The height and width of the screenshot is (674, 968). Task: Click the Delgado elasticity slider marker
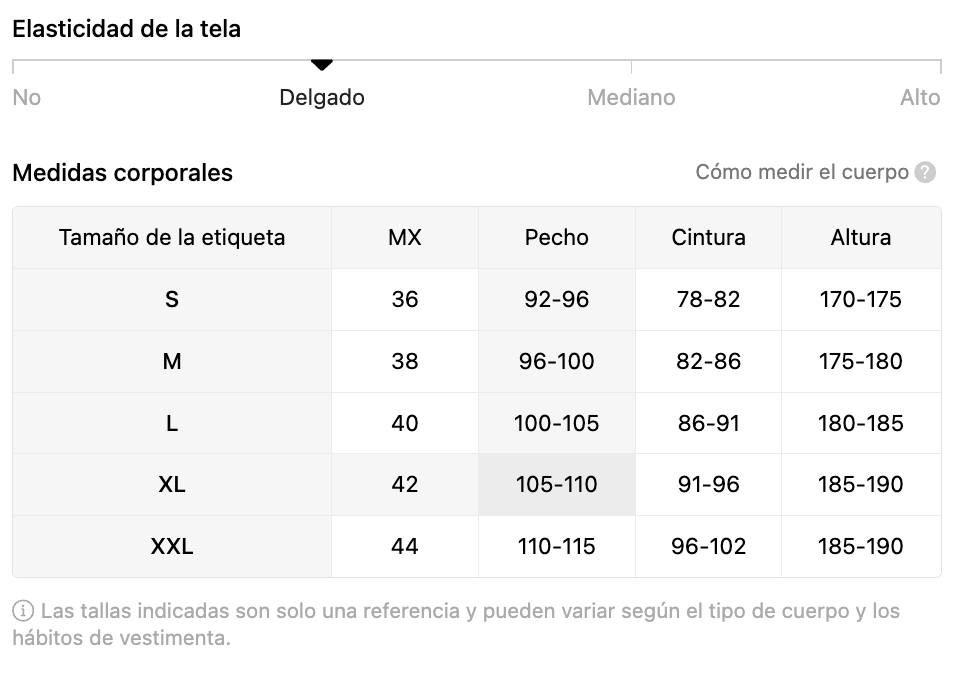[x=321, y=65]
